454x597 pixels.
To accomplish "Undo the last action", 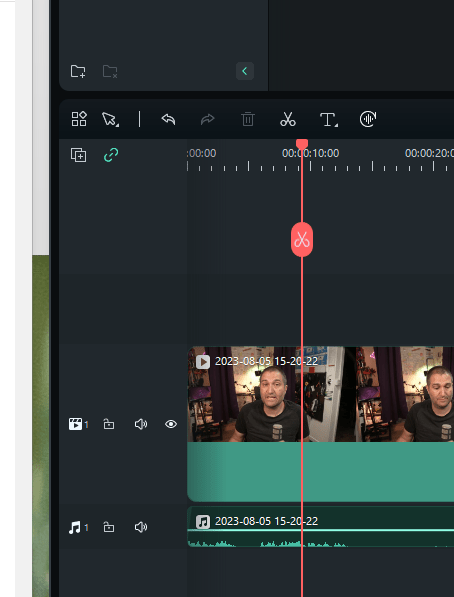I will [168, 119].
